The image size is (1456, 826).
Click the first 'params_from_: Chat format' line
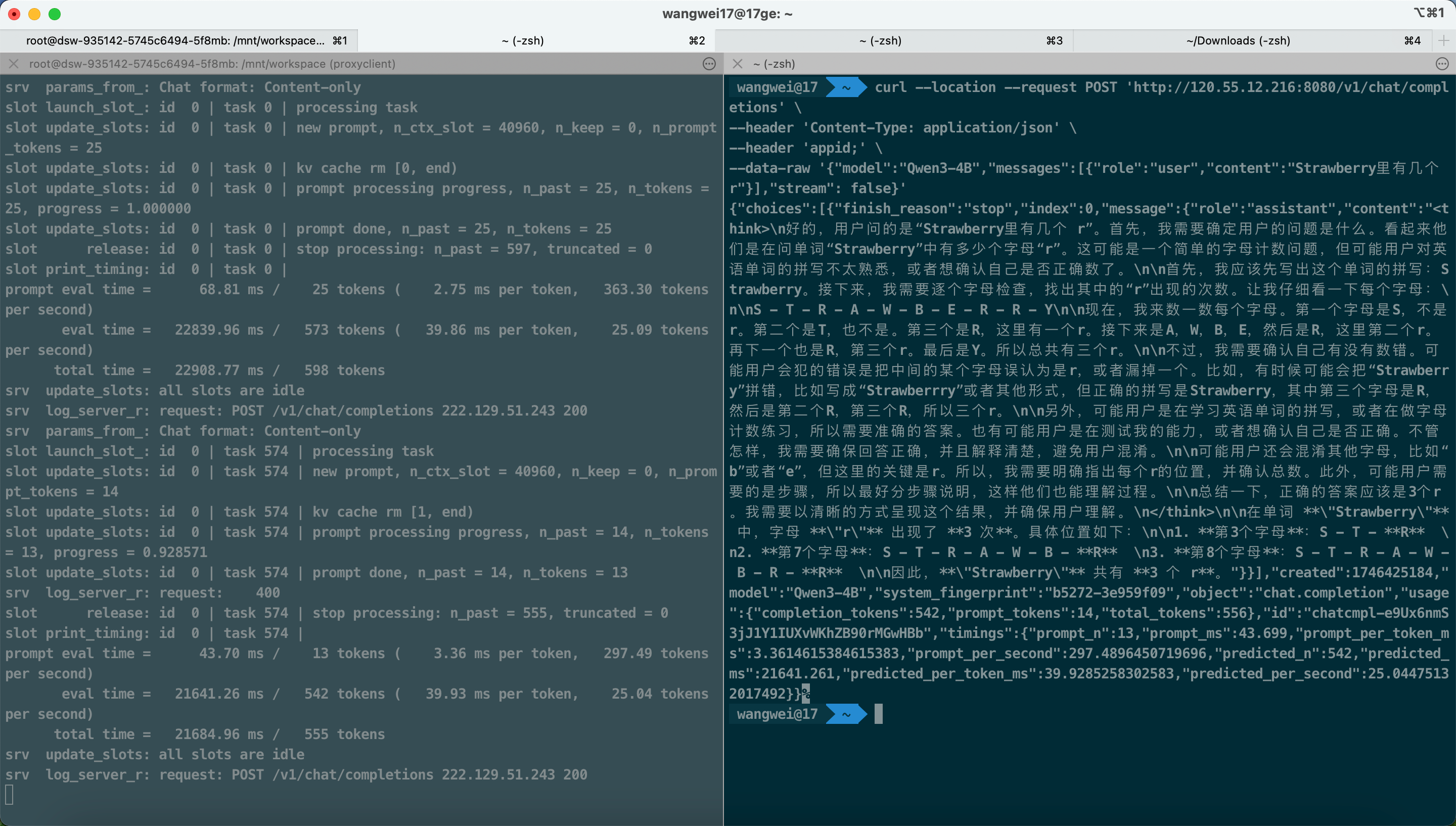point(183,87)
